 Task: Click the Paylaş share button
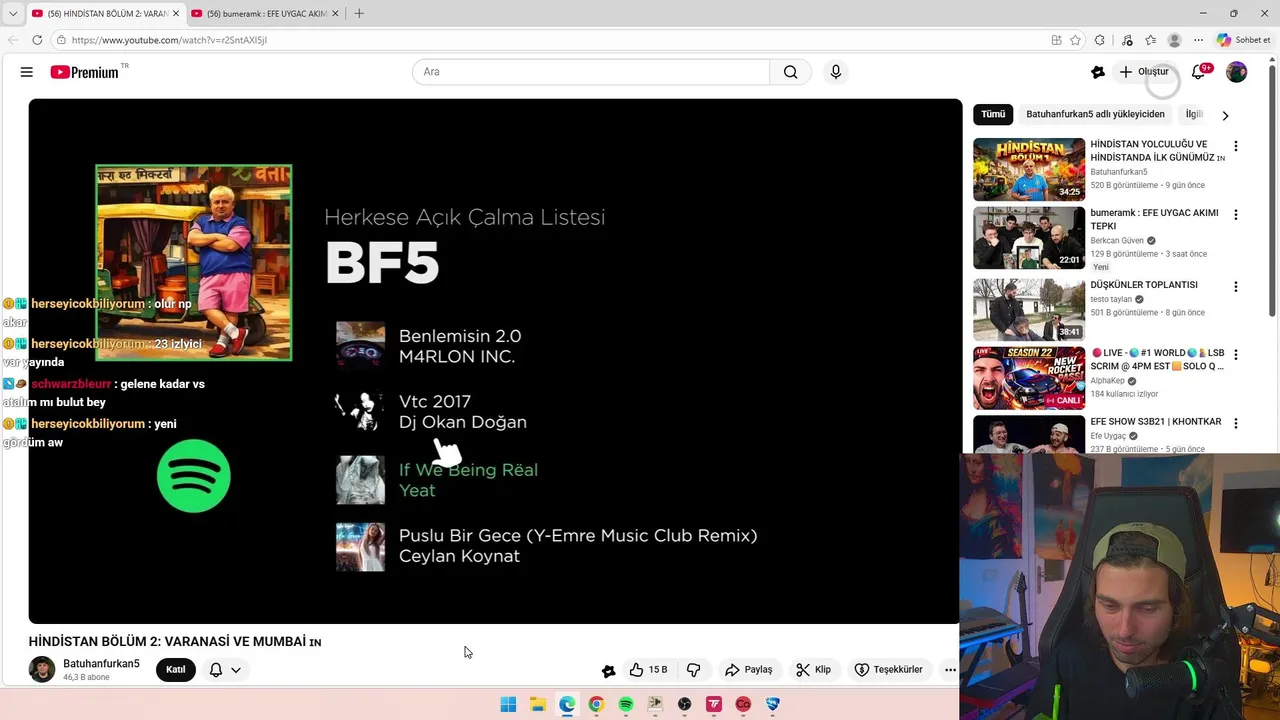tap(748, 670)
